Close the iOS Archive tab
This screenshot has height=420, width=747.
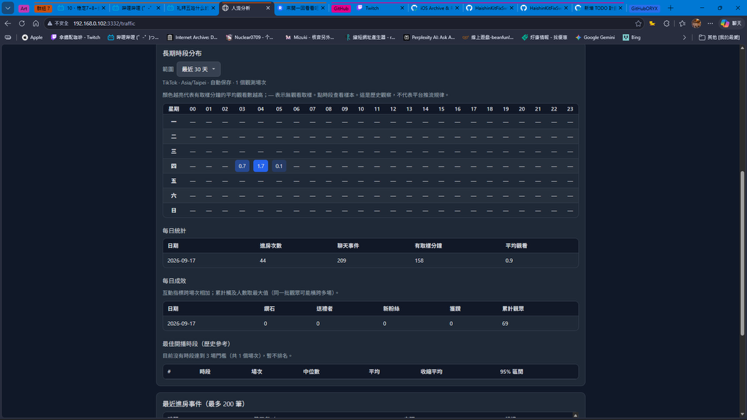tap(457, 8)
